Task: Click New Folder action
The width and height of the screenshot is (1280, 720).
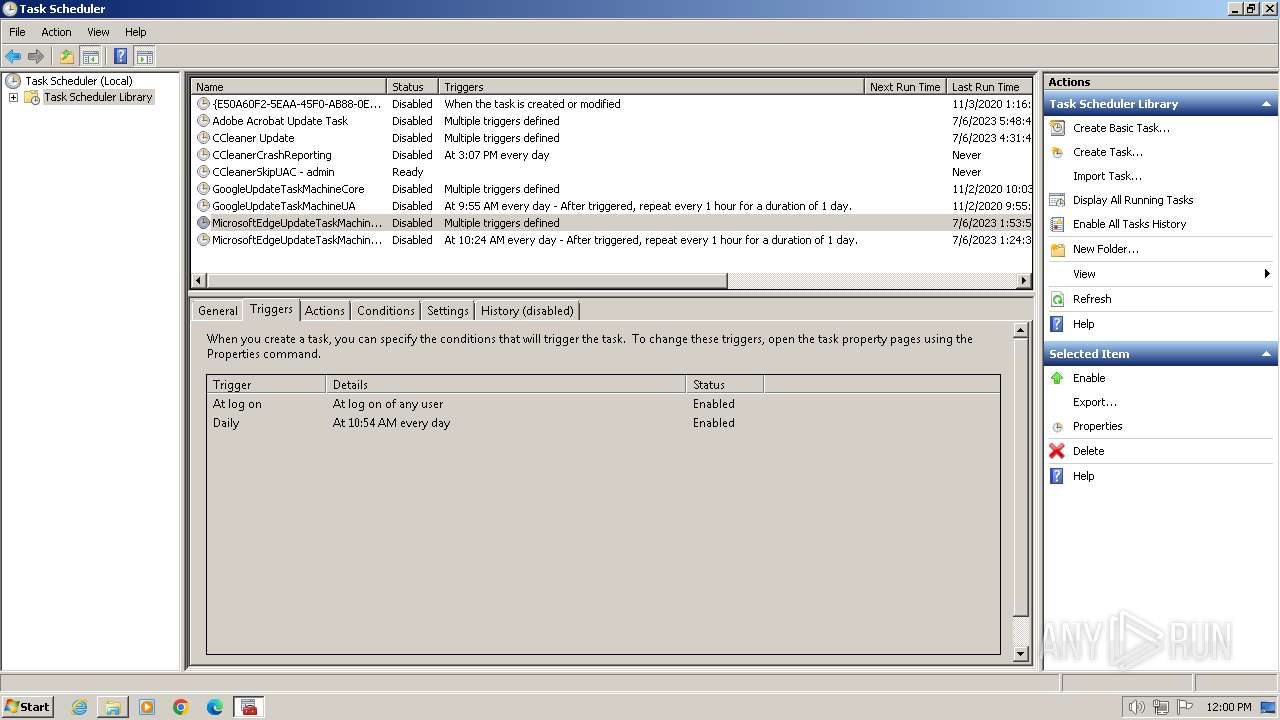Action: point(1105,249)
